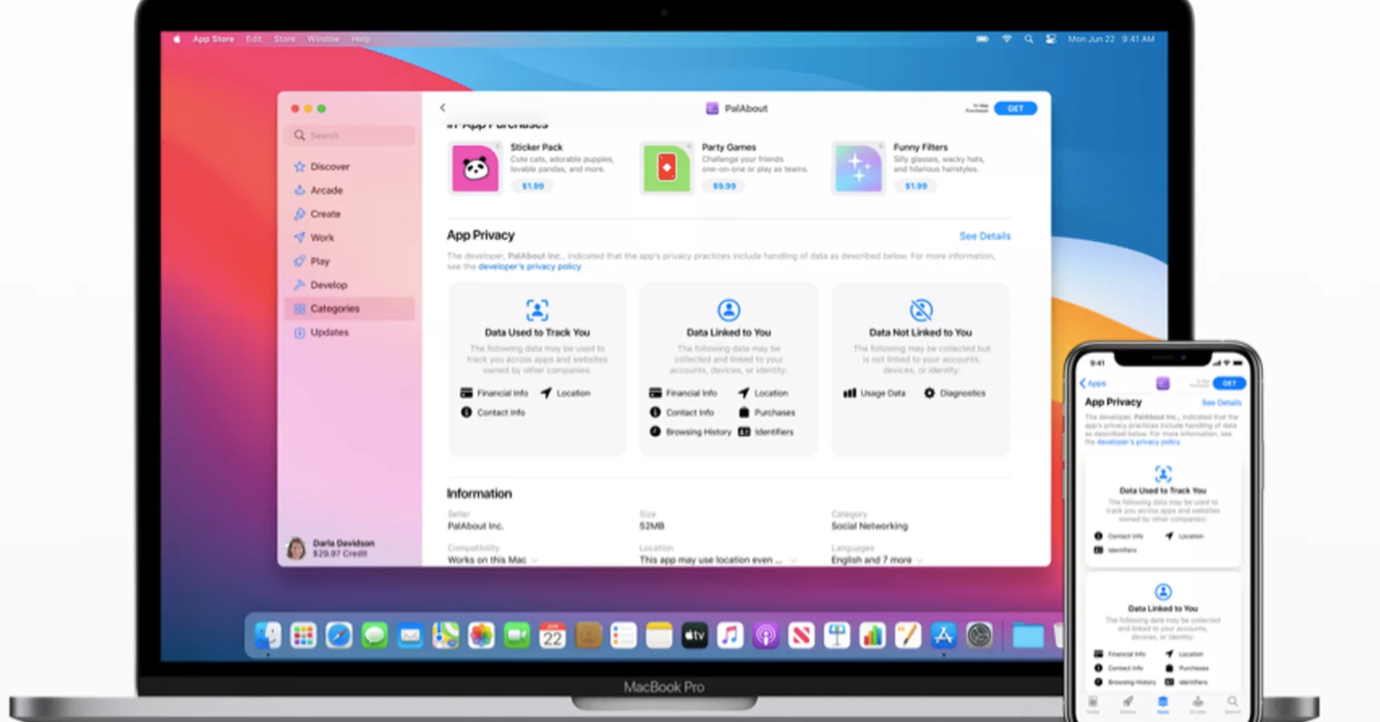Select Categories in the sidebar
The height and width of the screenshot is (722, 1380).
click(x=349, y=309)
